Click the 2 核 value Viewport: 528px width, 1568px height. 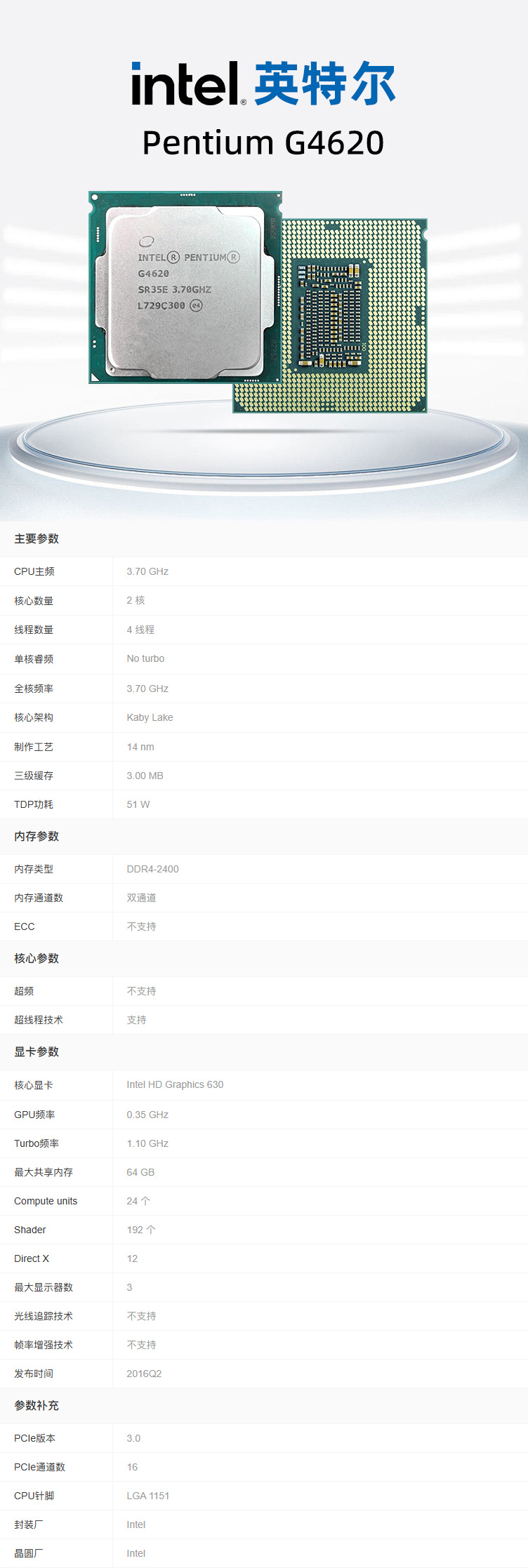tap(136, 600)
